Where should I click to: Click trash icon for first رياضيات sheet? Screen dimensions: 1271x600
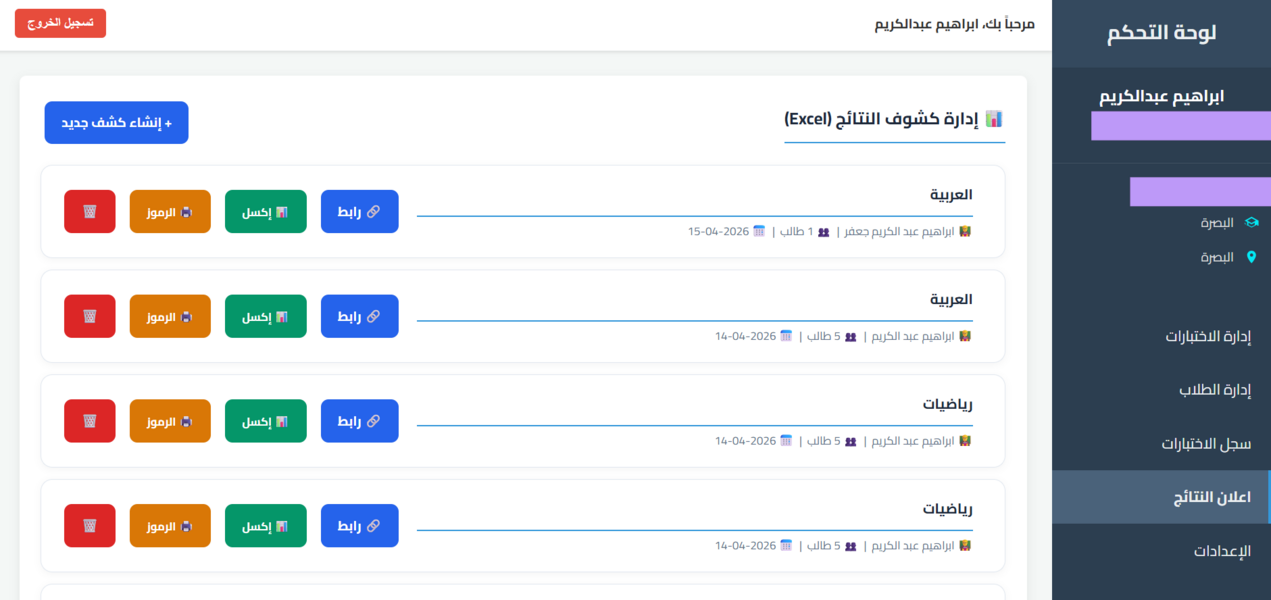pos(89,421)
